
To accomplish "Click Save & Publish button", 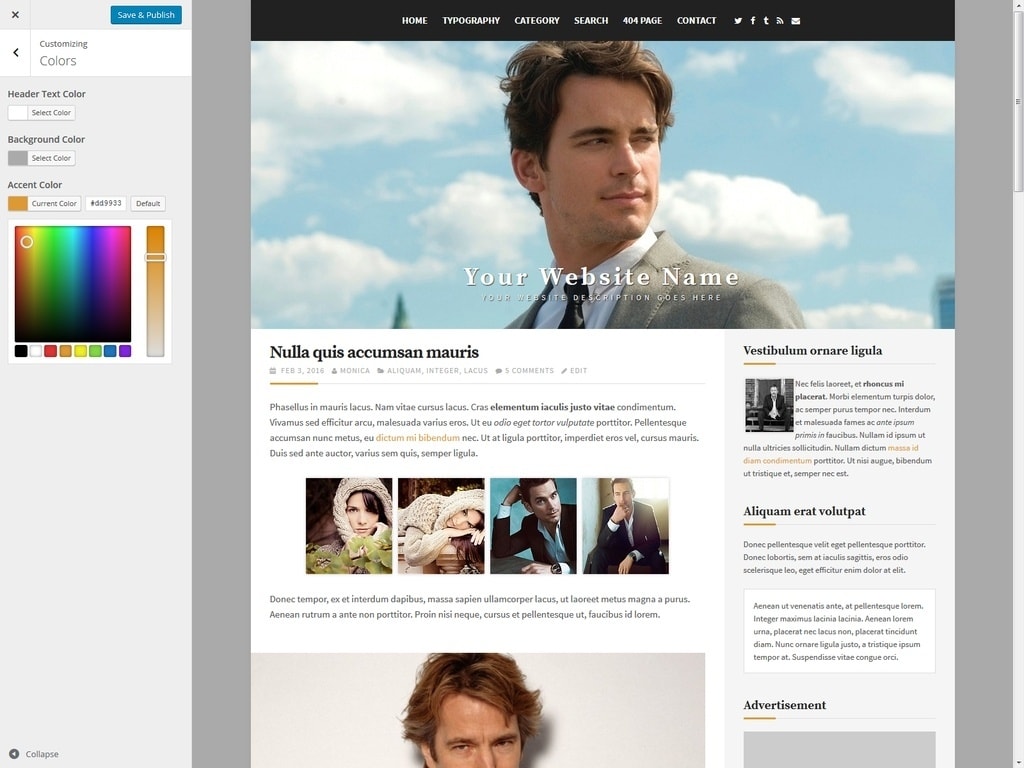I will 146,15.
